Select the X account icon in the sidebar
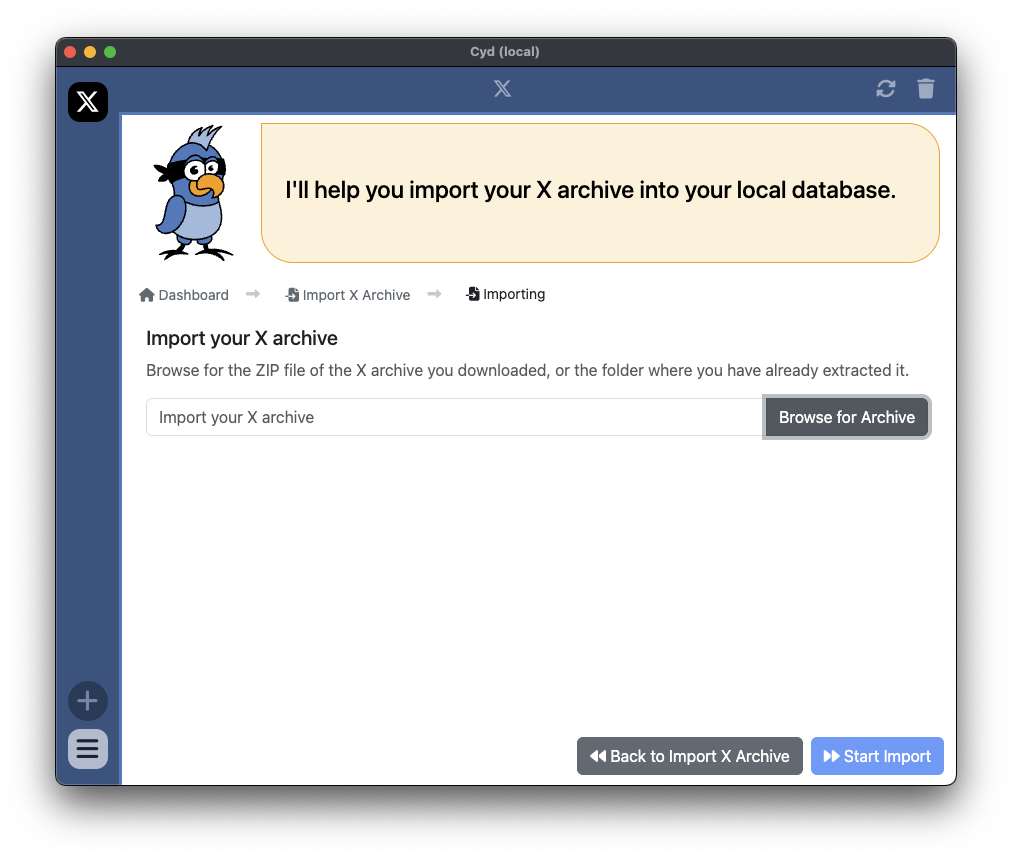Image resolution: width=1012 pixels, height=859 pixels. pyautogui.click(x=88, y=102)
